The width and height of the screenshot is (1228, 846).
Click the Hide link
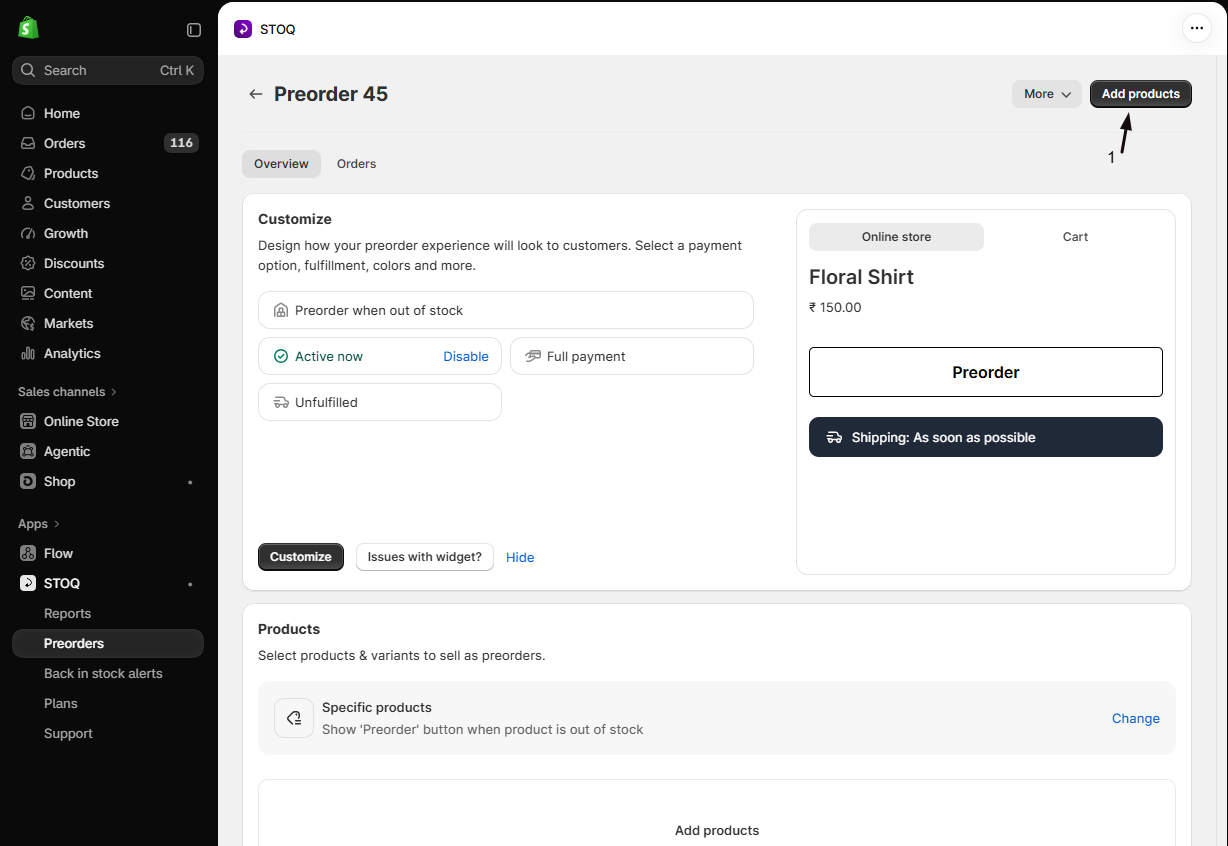coord(520,558)
